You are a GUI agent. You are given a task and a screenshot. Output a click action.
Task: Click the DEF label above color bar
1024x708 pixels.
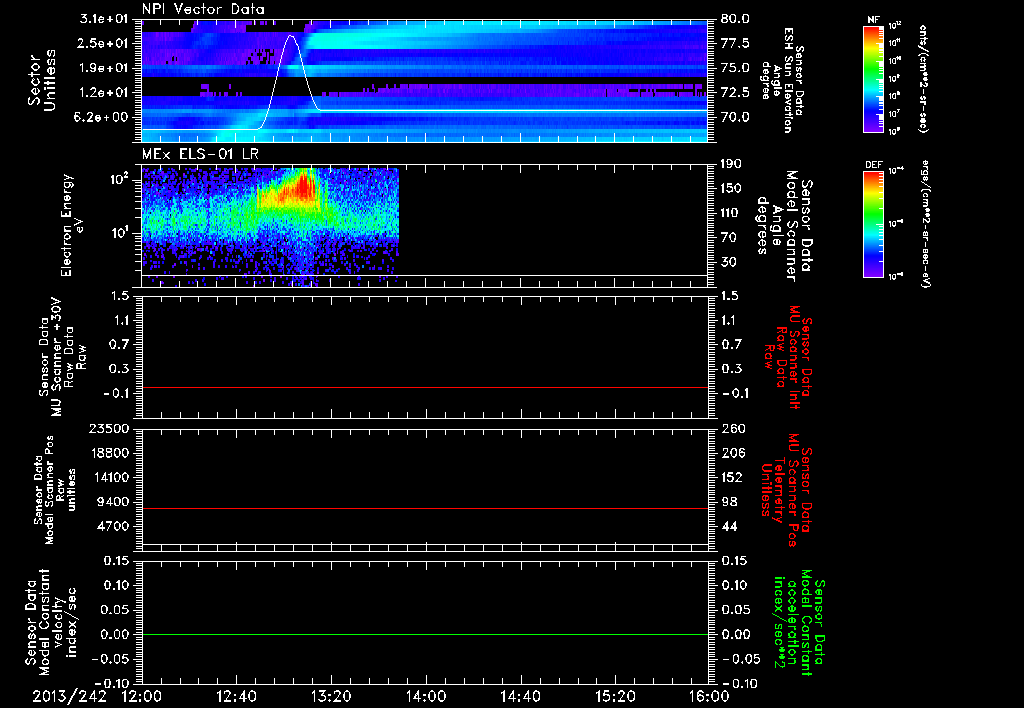point(873,165)
